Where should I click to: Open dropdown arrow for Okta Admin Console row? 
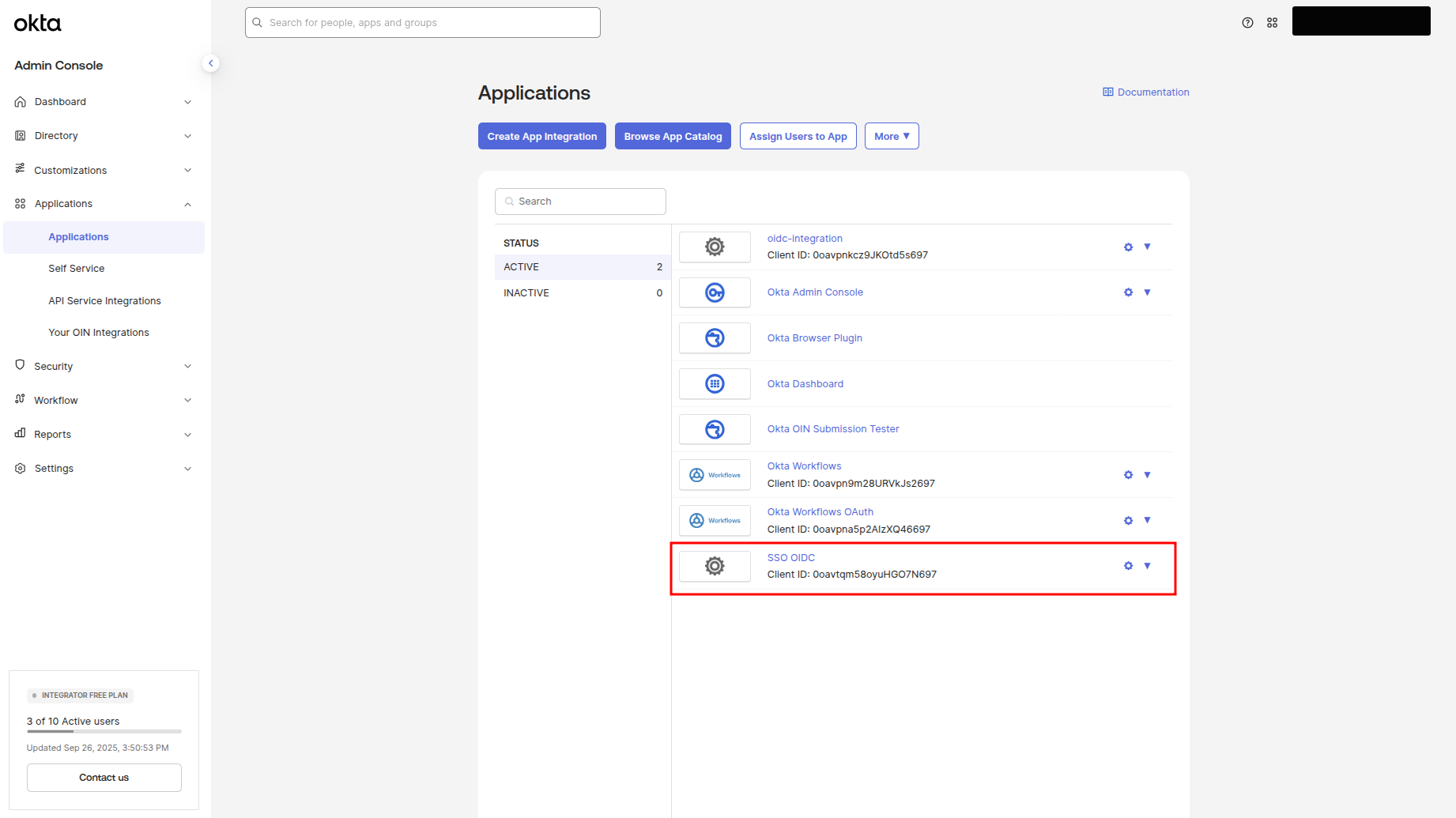tap(1147, 292)
